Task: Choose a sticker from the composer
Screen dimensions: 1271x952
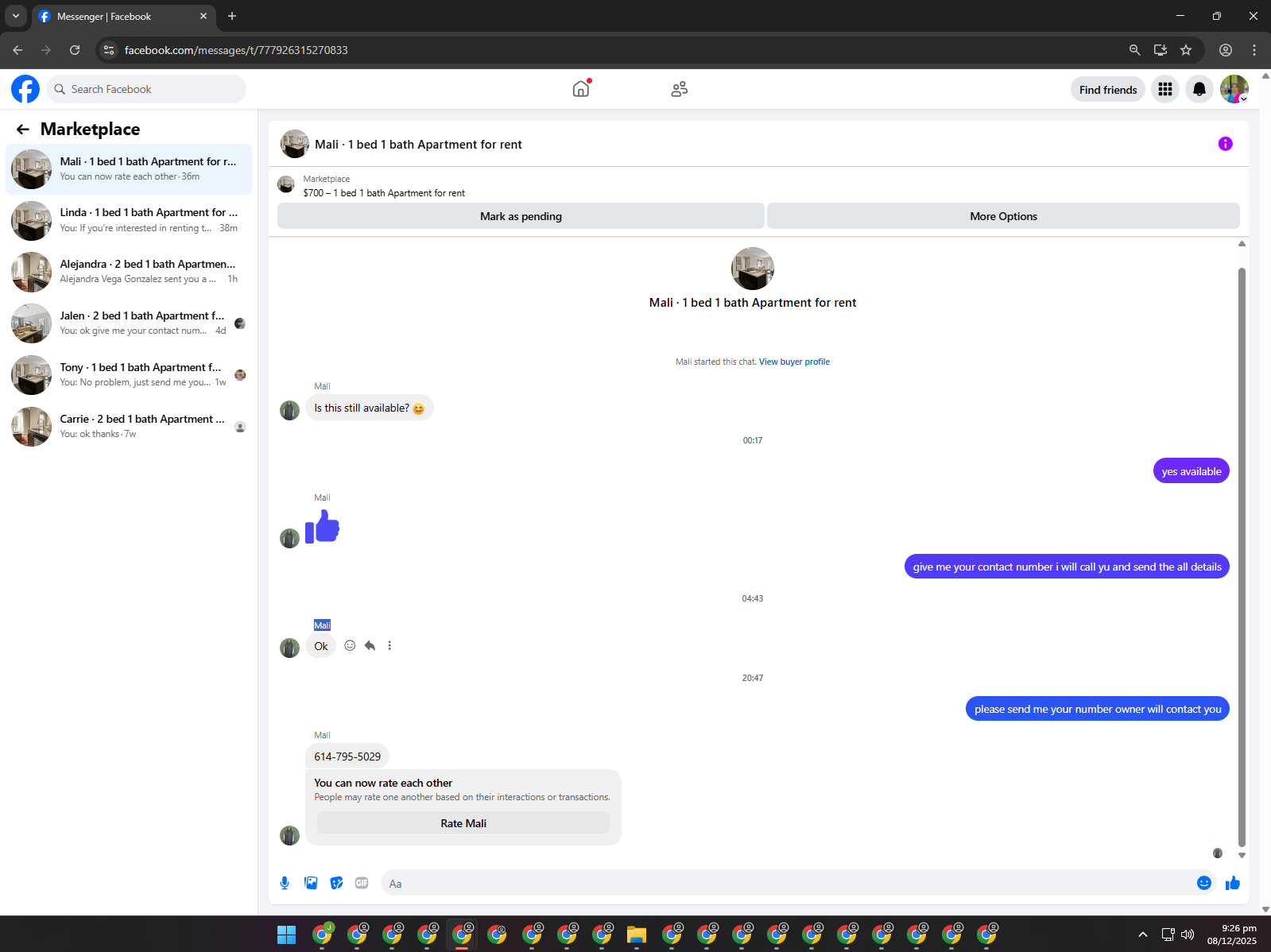Action: tap(337, 883)
